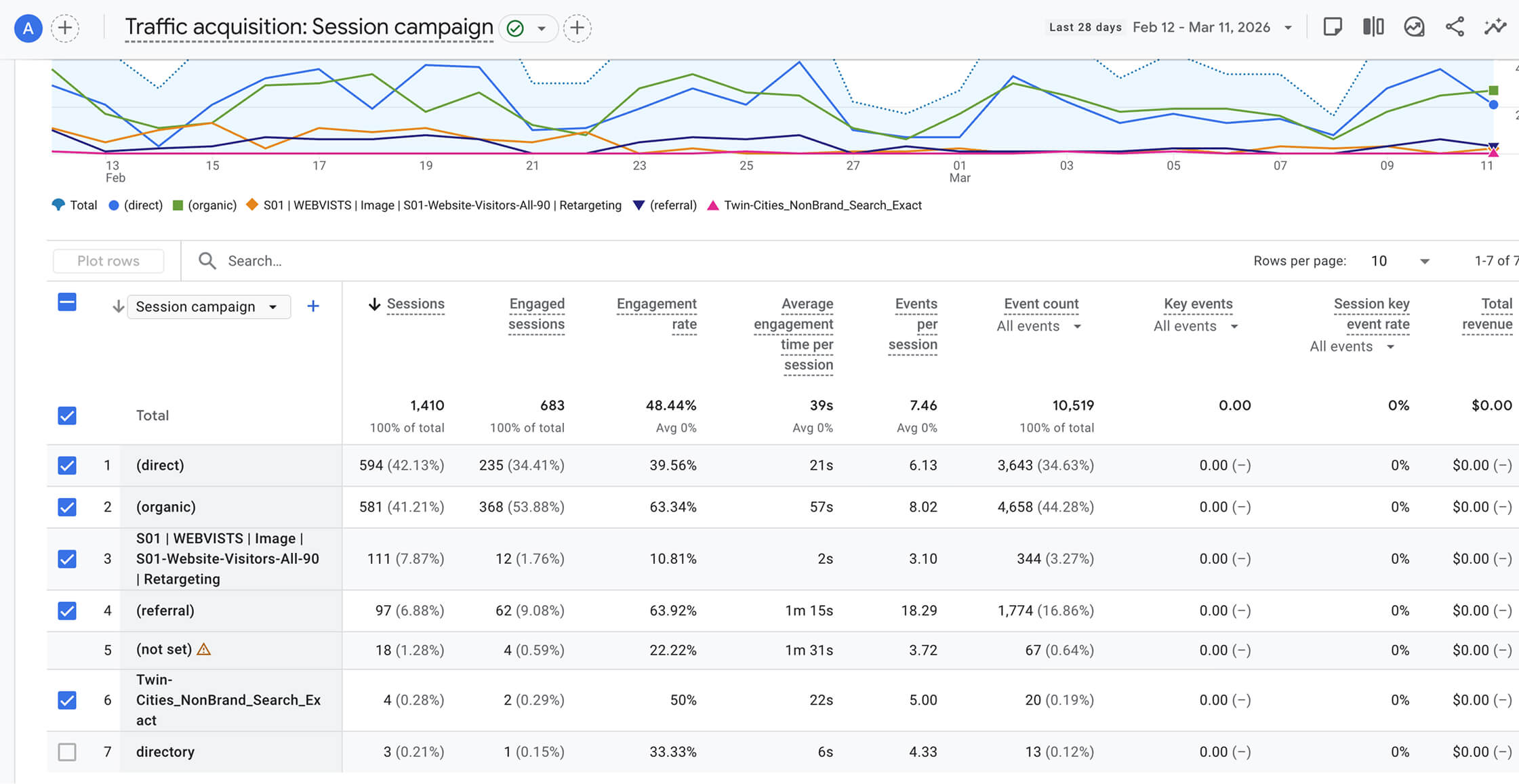Click the Total revenue column header

point(1487,314)
